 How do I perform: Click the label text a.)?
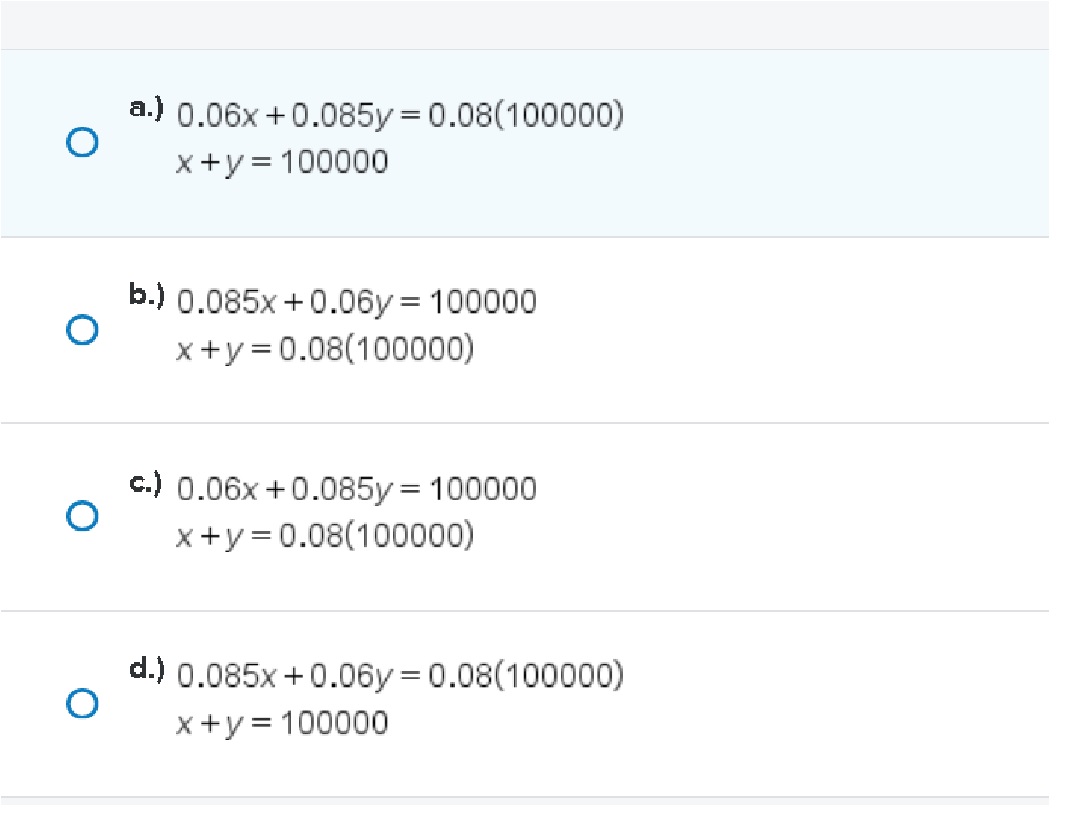point(144,103)
